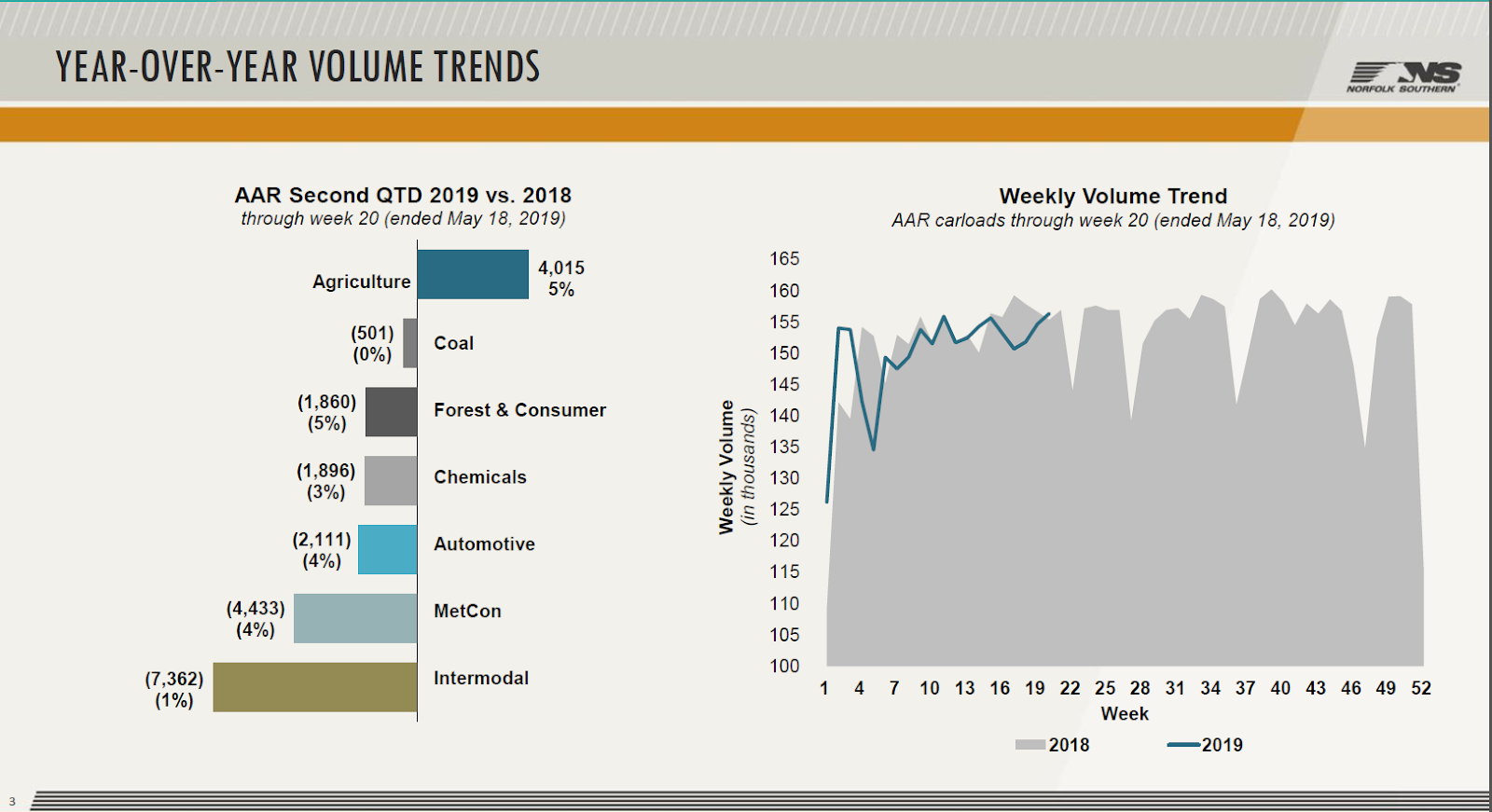The image size is (1492, 812).
Task: Select the 'Coal' category label
Action: coord(454,343)
